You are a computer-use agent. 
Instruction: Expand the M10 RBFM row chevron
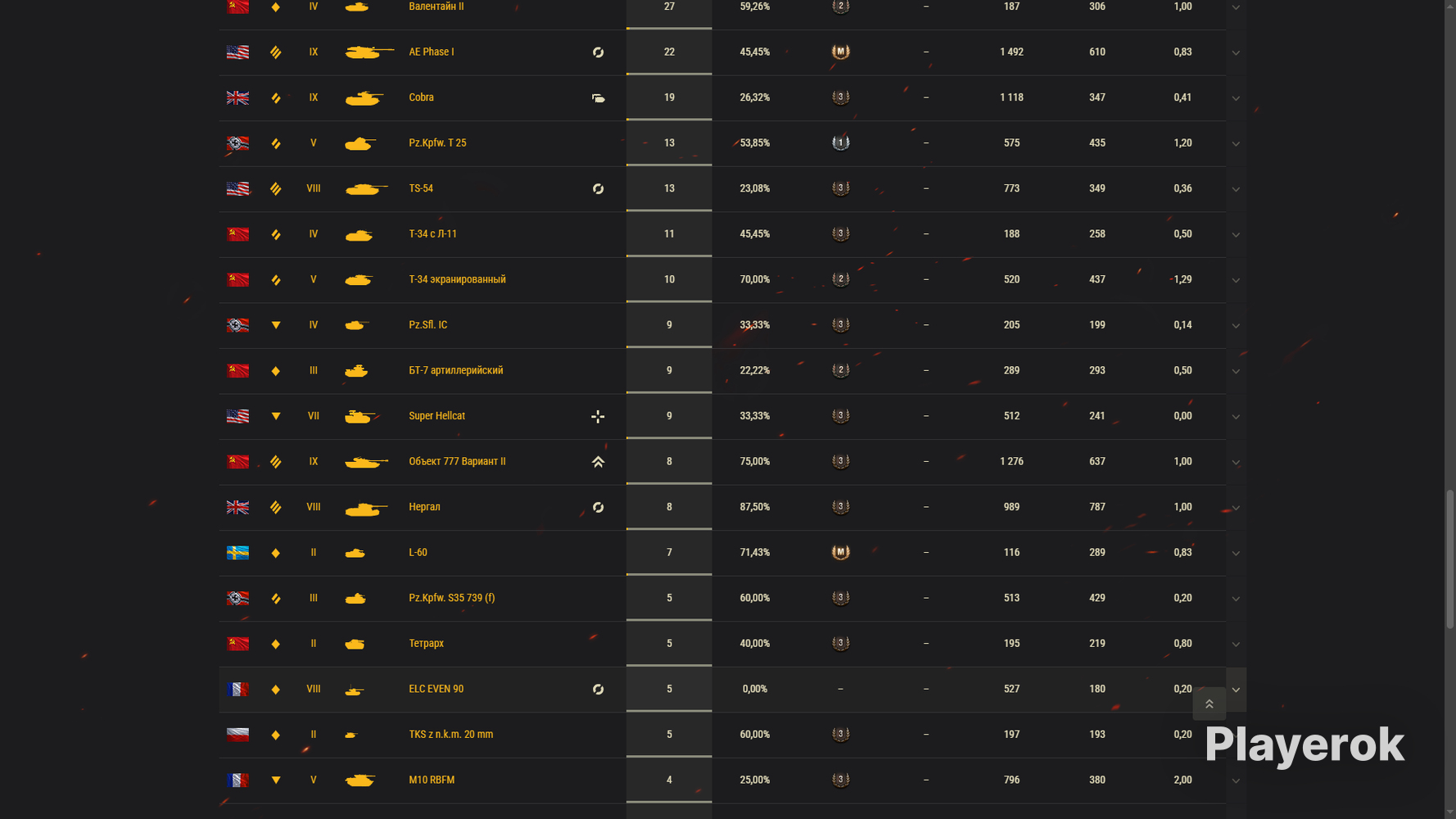click(1236, 781)
